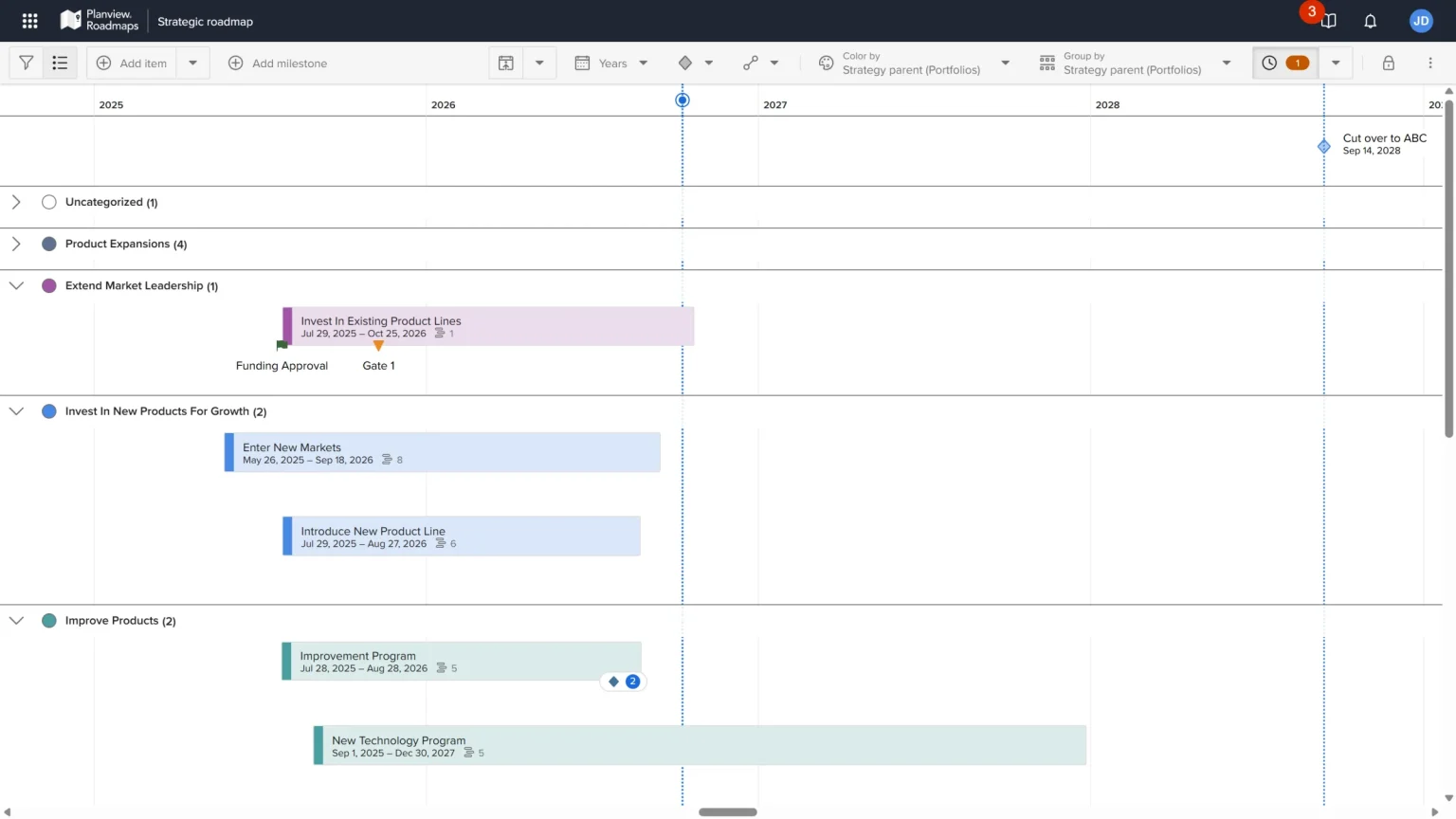Click the horizontal scrollbar thumb

coord(728,812)
